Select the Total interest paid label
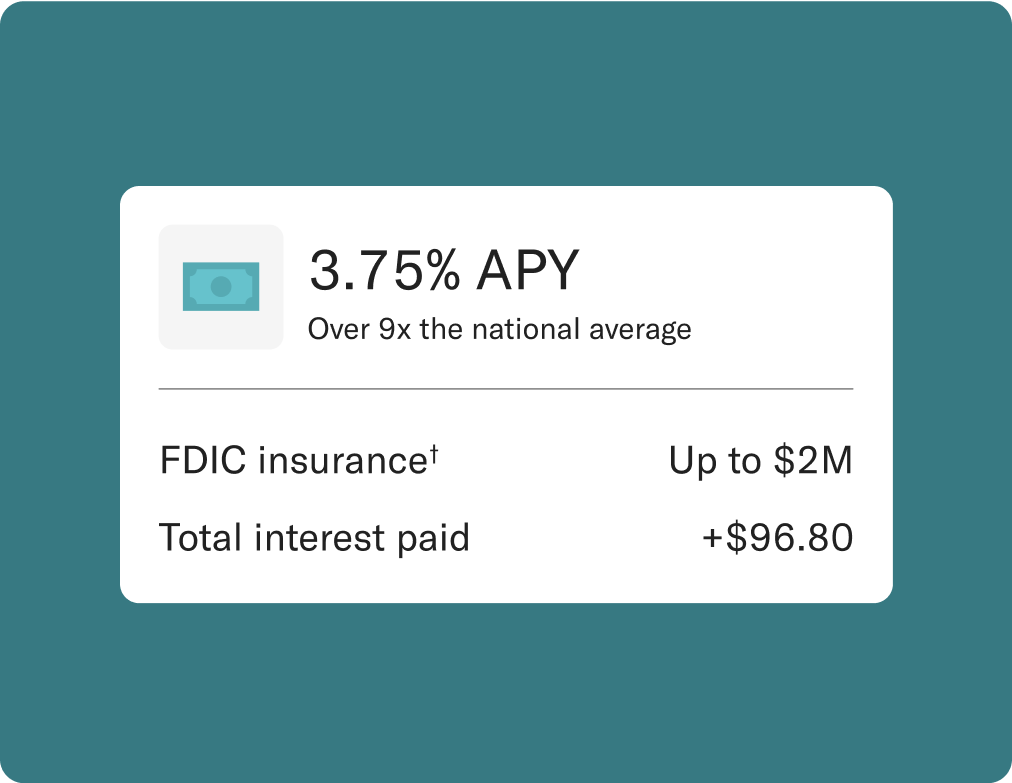Viewport: 1012px width, 783px height. pos(314,538)
